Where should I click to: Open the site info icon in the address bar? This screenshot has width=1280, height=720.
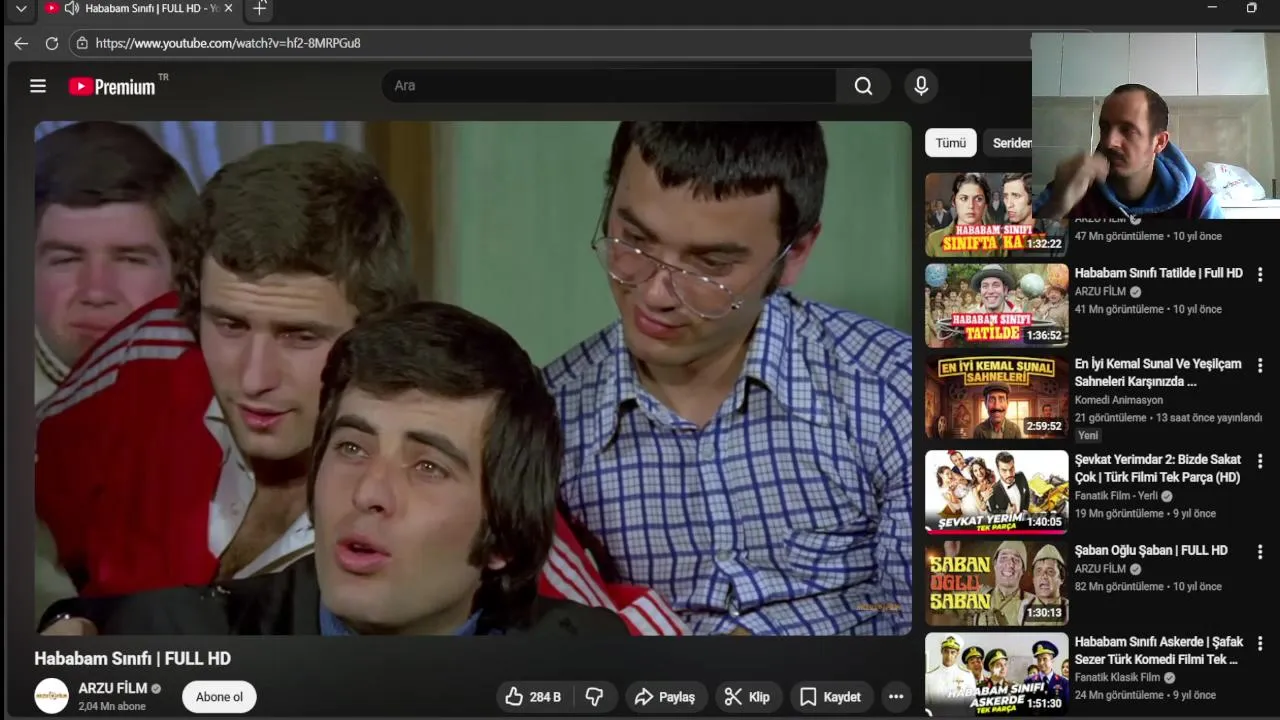point(82,43)
